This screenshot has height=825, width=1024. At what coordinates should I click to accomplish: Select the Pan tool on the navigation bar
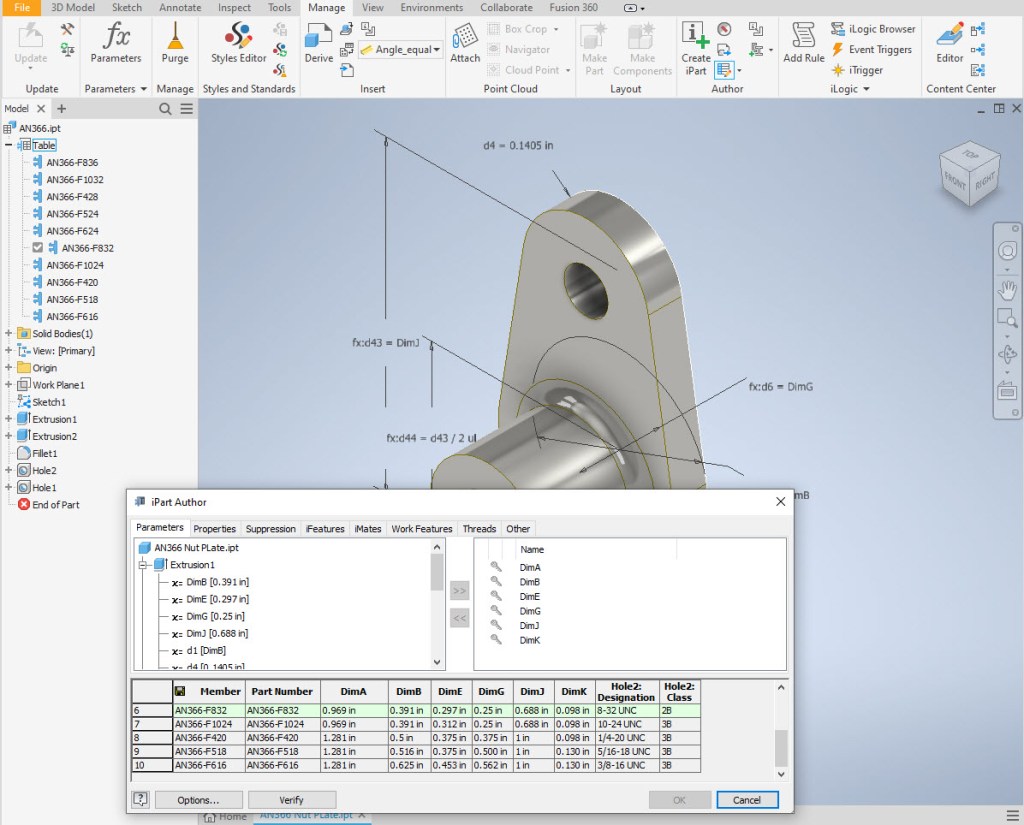[x=1008, y=292]
